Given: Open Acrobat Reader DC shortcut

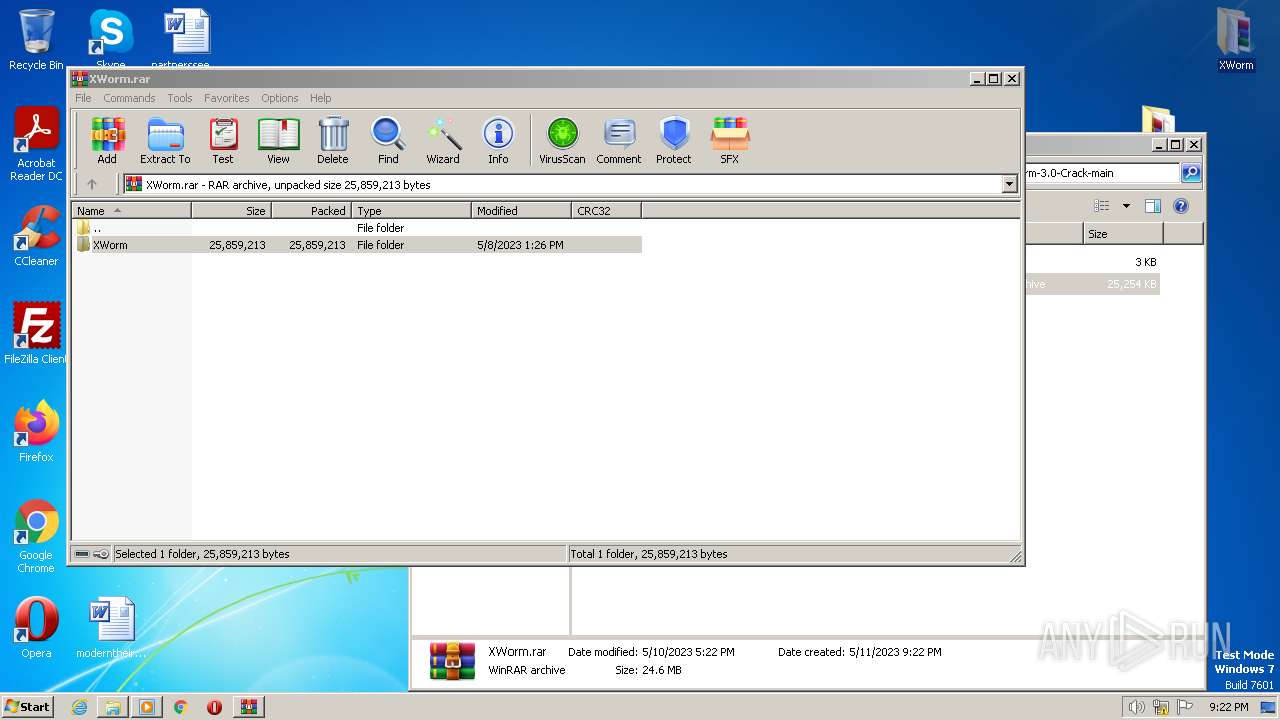Looking at the screenshot, I should (36, 145).
